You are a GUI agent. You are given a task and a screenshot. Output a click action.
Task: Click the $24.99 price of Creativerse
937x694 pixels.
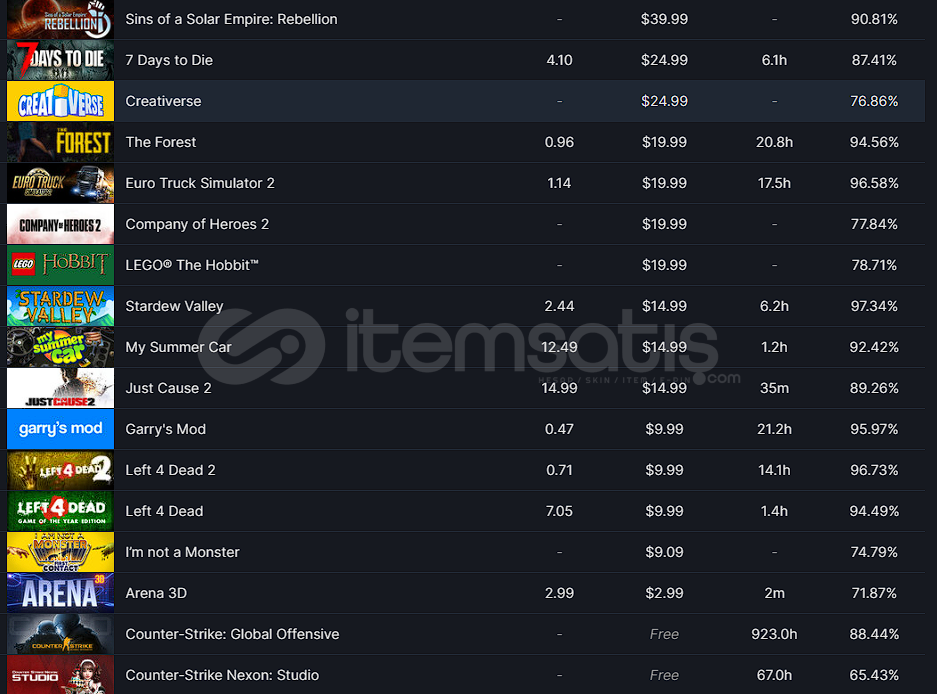point(665,101)
